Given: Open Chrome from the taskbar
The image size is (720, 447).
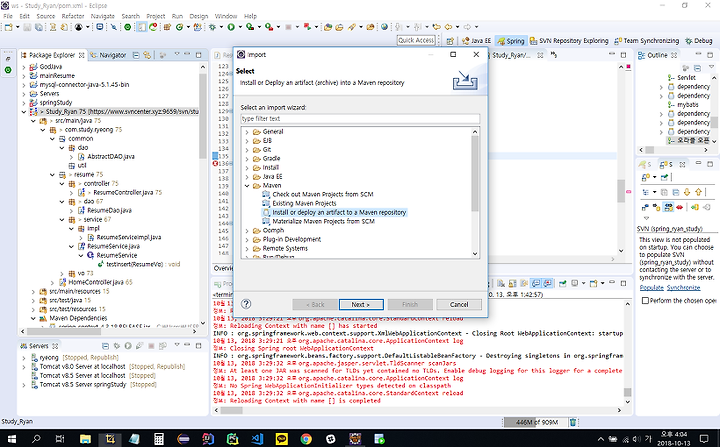Looking at the screenshot, I should pyautogui.click(x=306, y=438).
